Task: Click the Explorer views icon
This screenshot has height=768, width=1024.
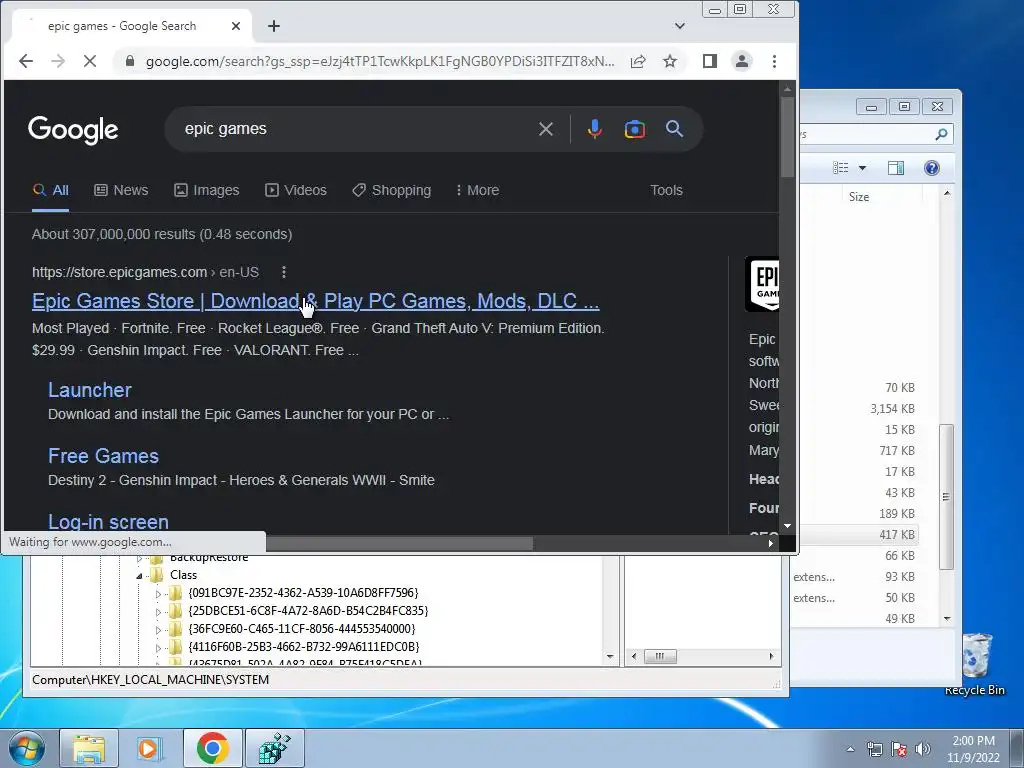Action: pos(840,168)
